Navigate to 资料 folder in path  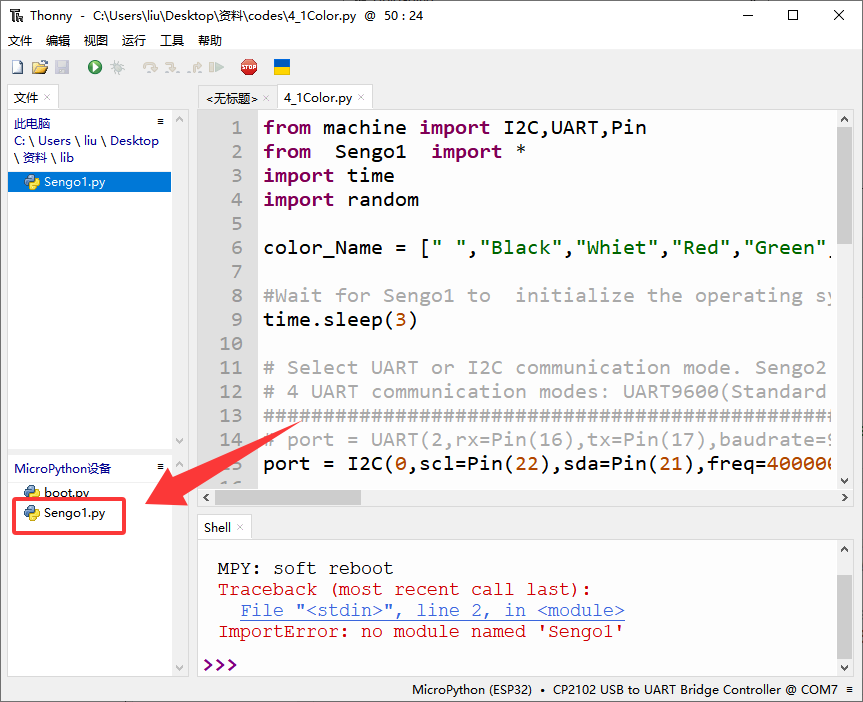coord(35,158)
